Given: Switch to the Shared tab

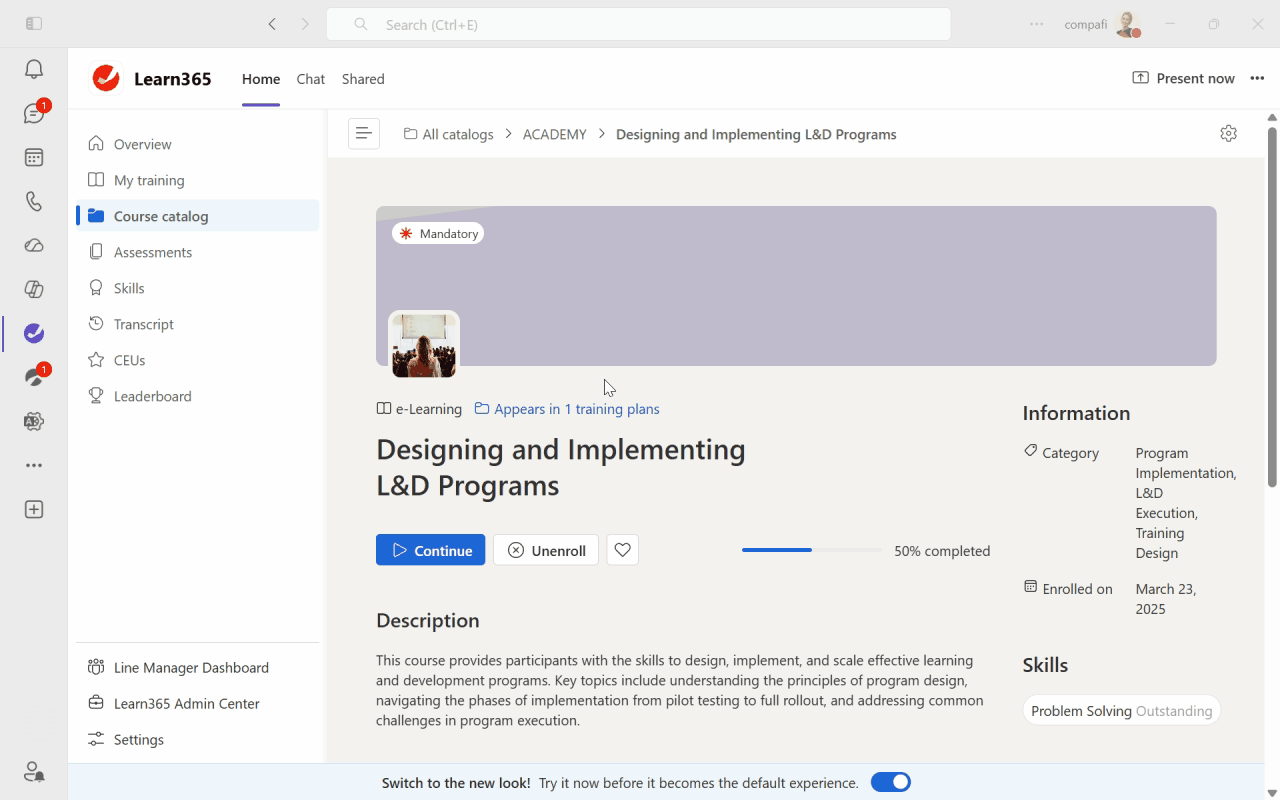Looking at the screenshot, I should 362,79.
